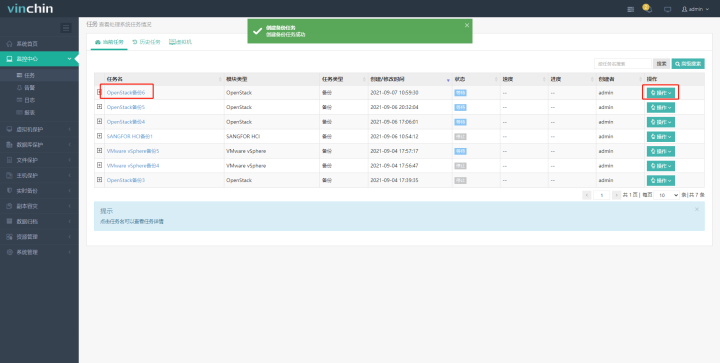The height and width of the screenshot is (363, 720).
Task: Open OpenStack backup 3 task link
Action: click(x=126, y=180)
